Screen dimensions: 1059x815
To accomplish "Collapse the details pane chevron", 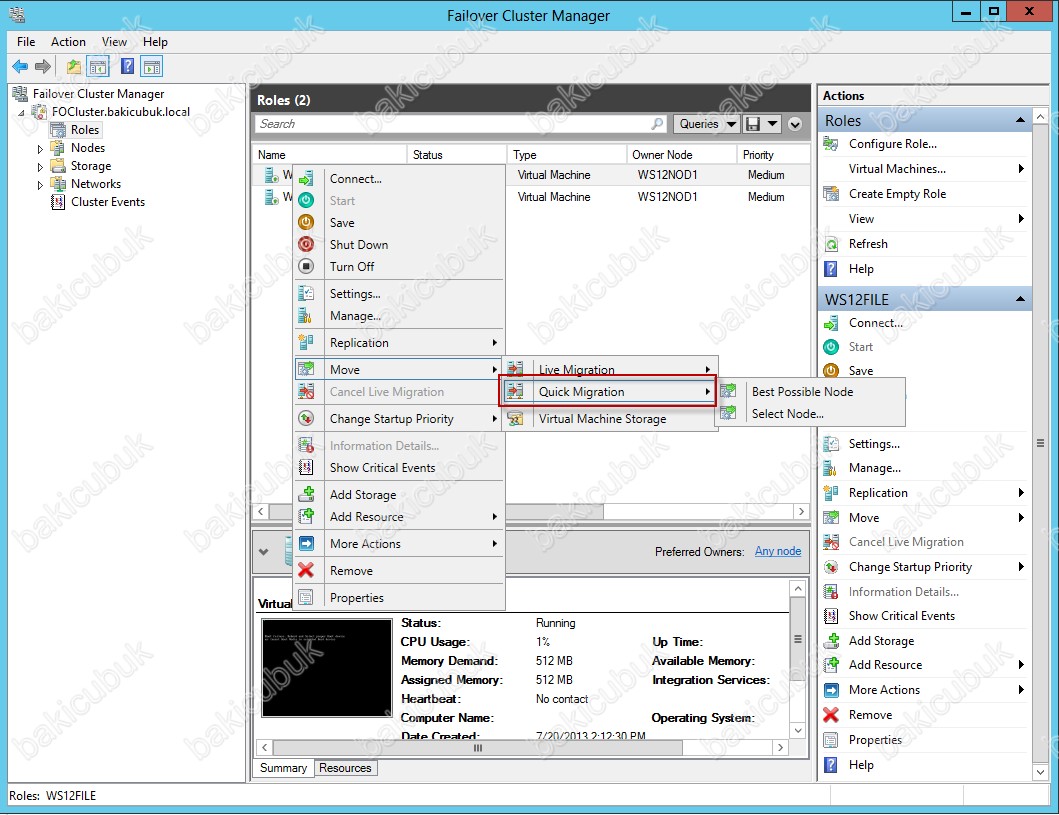I will pos(263,552).
